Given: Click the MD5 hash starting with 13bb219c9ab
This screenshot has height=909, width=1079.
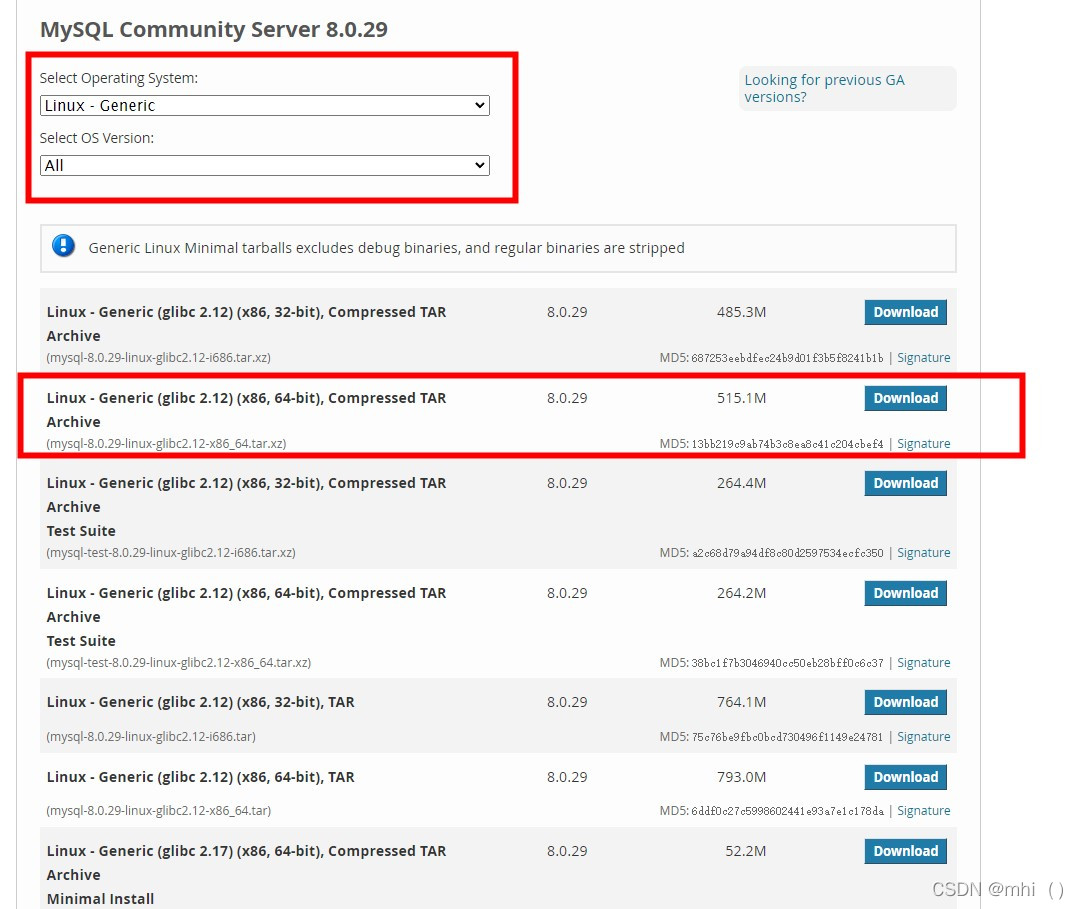Looking at the screenshot, I should (787, 445).
